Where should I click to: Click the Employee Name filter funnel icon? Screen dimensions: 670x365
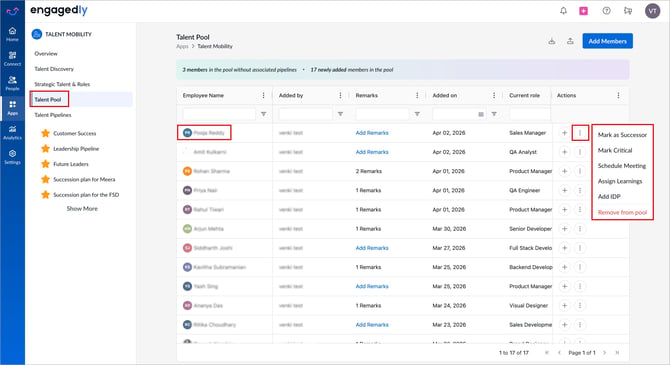(x=264, y=114)
